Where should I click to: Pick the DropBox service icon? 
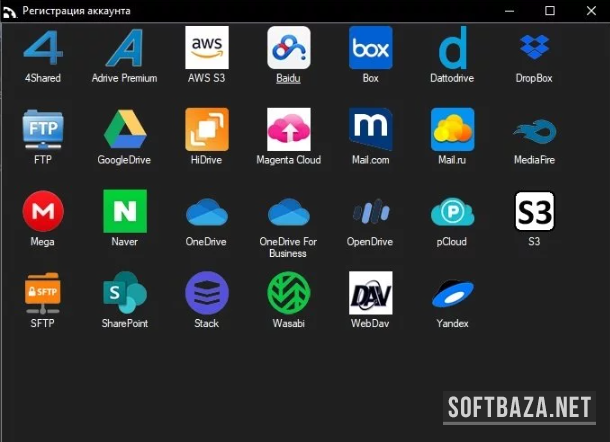coord(534,48)
